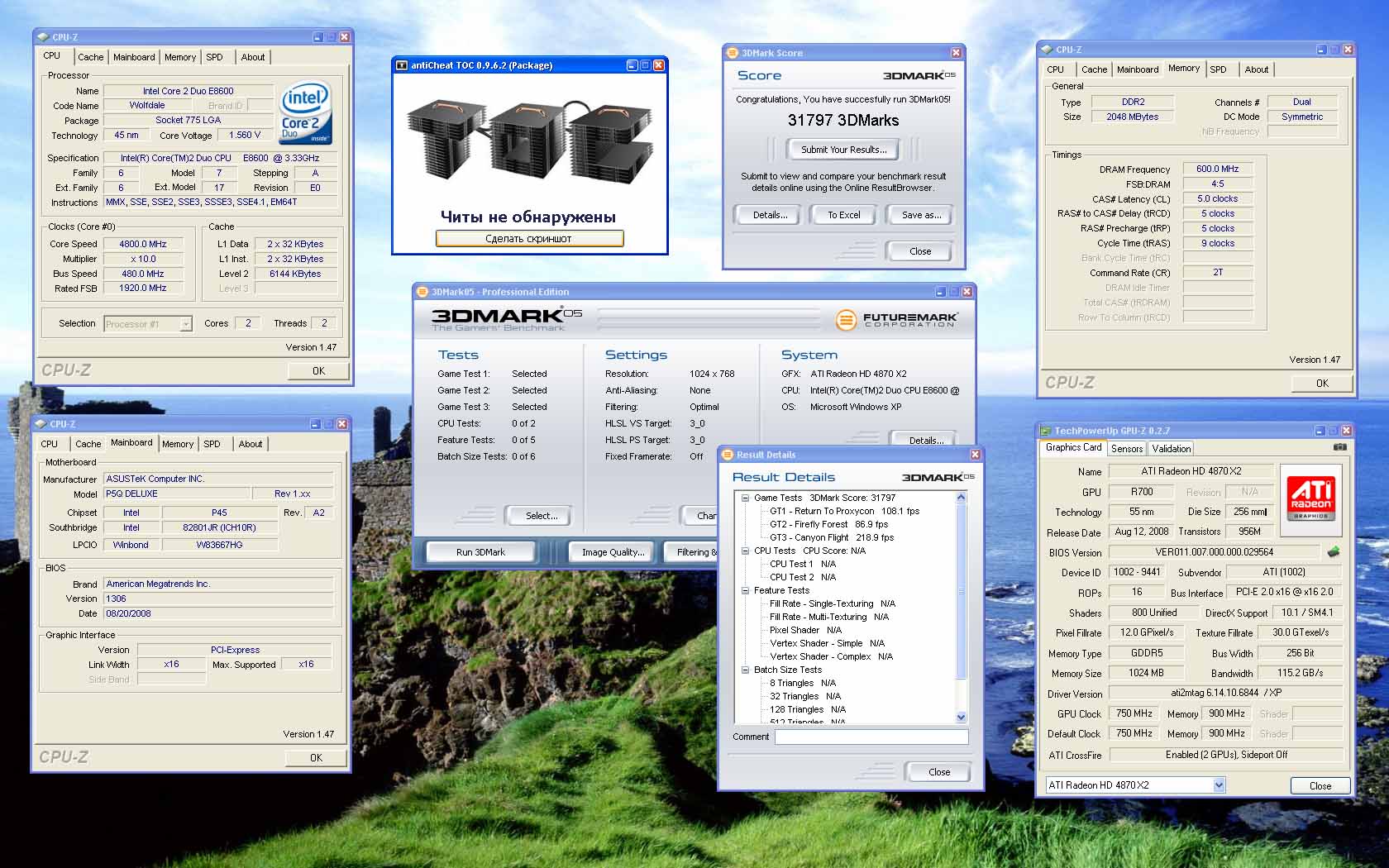Click the BIOS Version field in GPU-Z

[x=1214, y=552]
